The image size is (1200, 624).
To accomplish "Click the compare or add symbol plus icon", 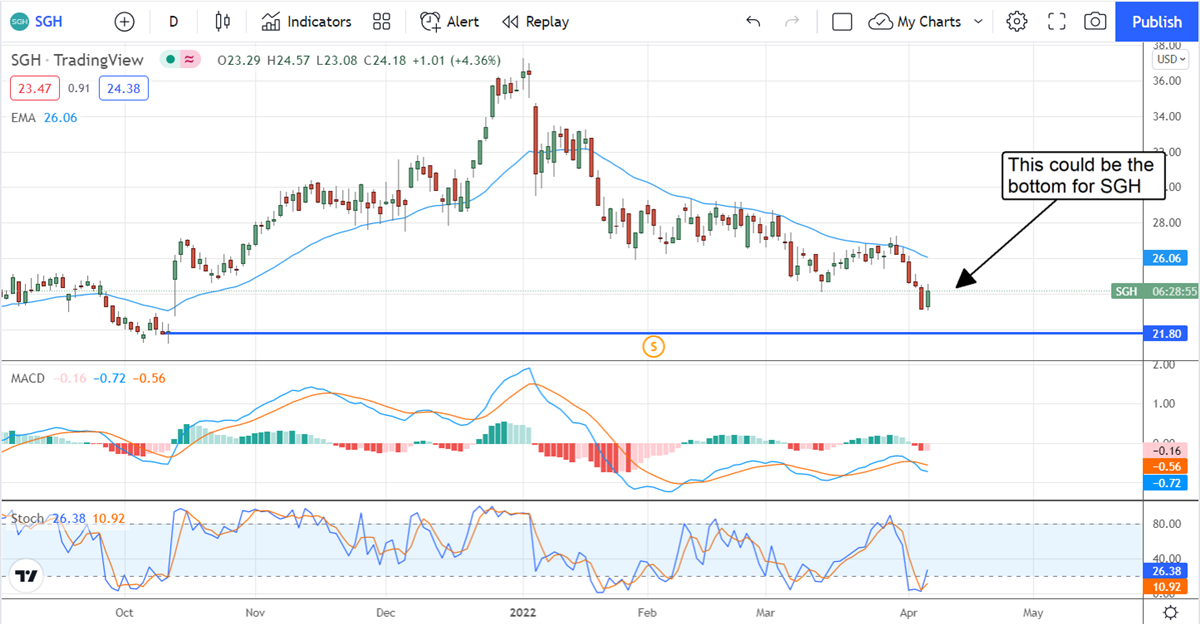I will pos(124,21).
